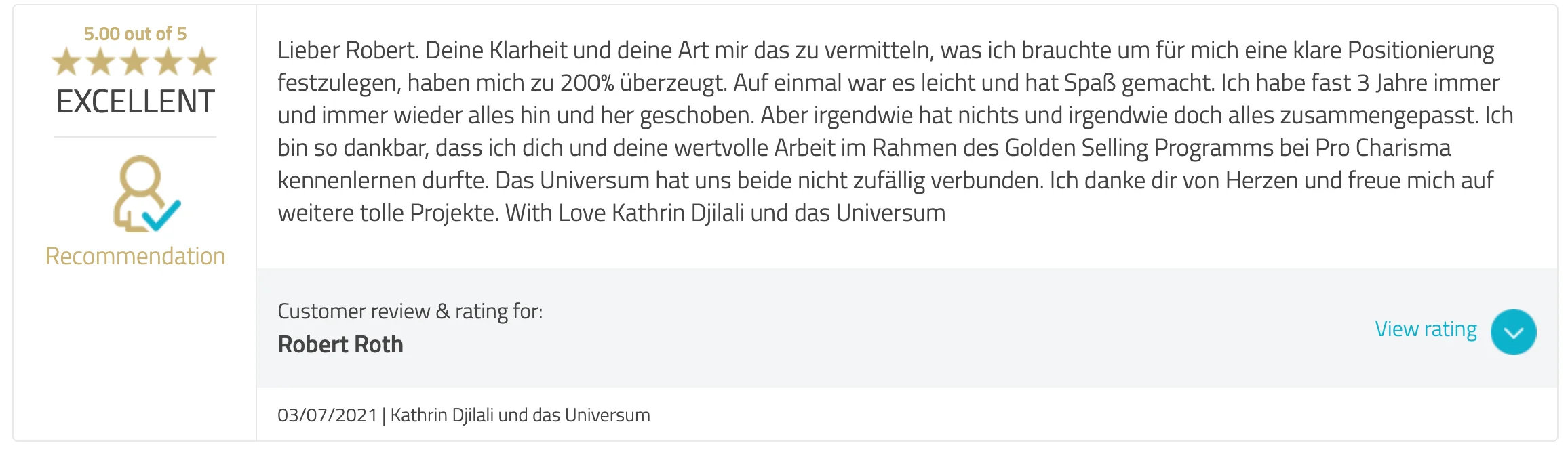Select the fifth and last star
Viewport: 1568px width, 454px height.
pos(202,62)
